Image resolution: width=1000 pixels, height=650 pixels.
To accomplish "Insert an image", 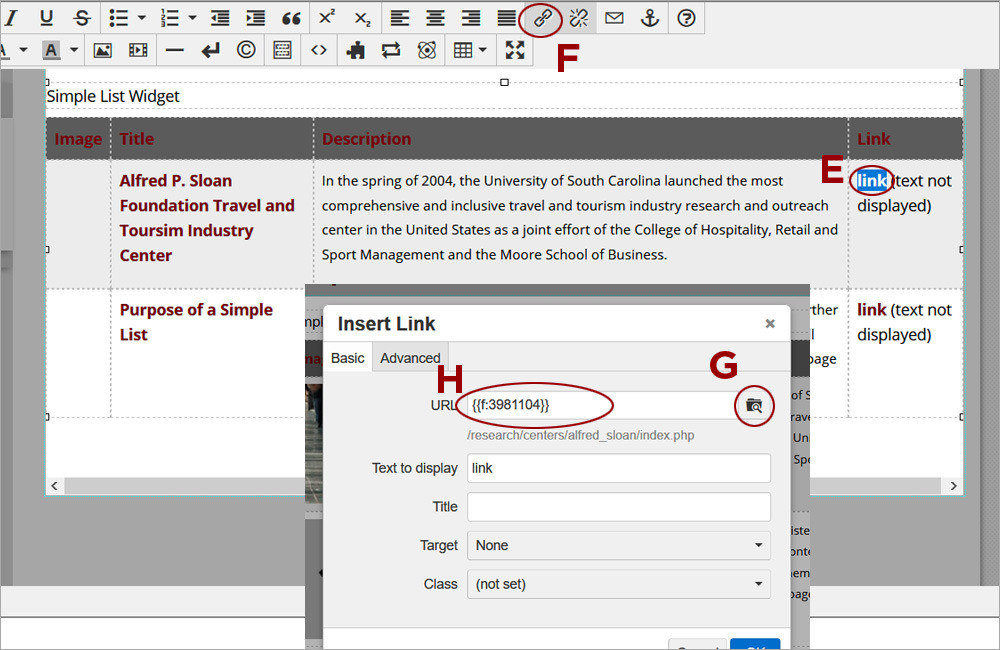I will [x=103, y=50].
